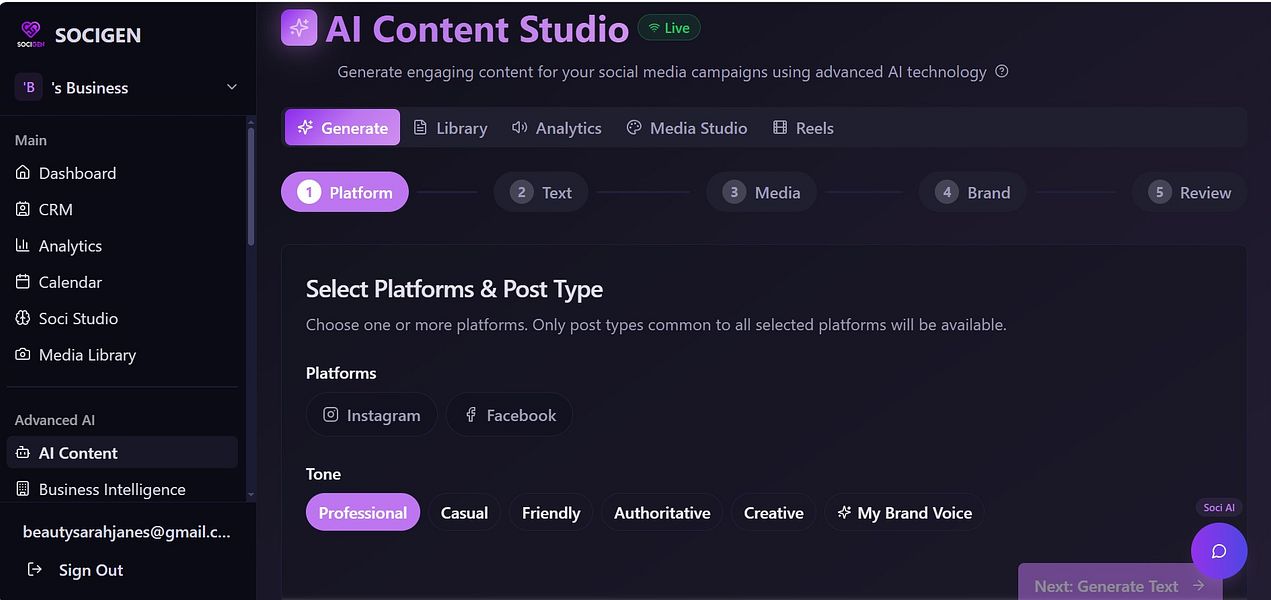This screenshot has height=600, width=1271.
Task: Choose the My Brand Voice tone
Action: coord(904,512)
